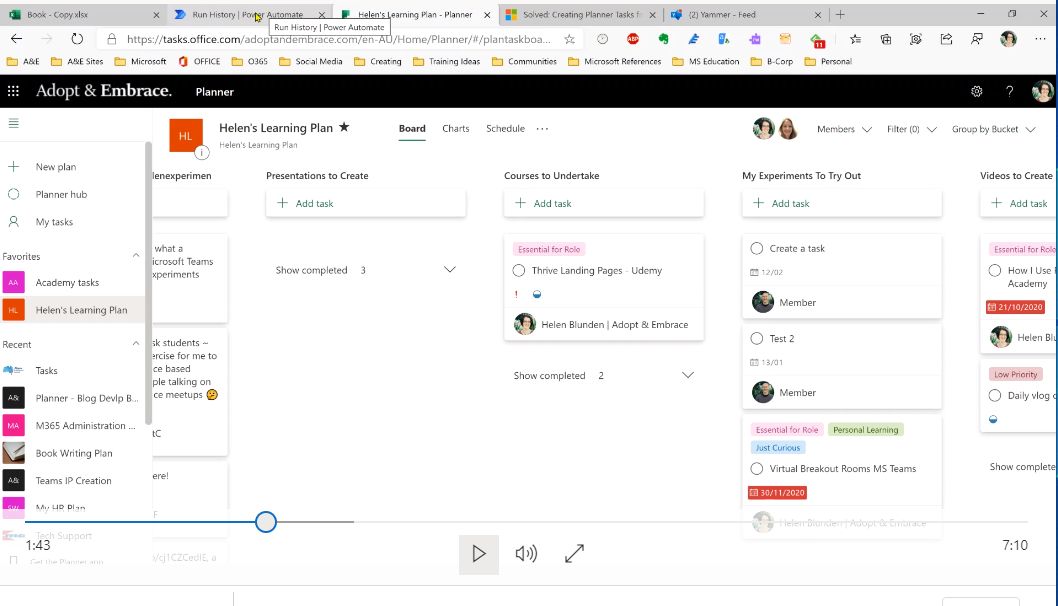This screenshot has height=606, width=1058.
Task: Favorite star next to Helen's Learning Plan
Action: click(344, 127)
